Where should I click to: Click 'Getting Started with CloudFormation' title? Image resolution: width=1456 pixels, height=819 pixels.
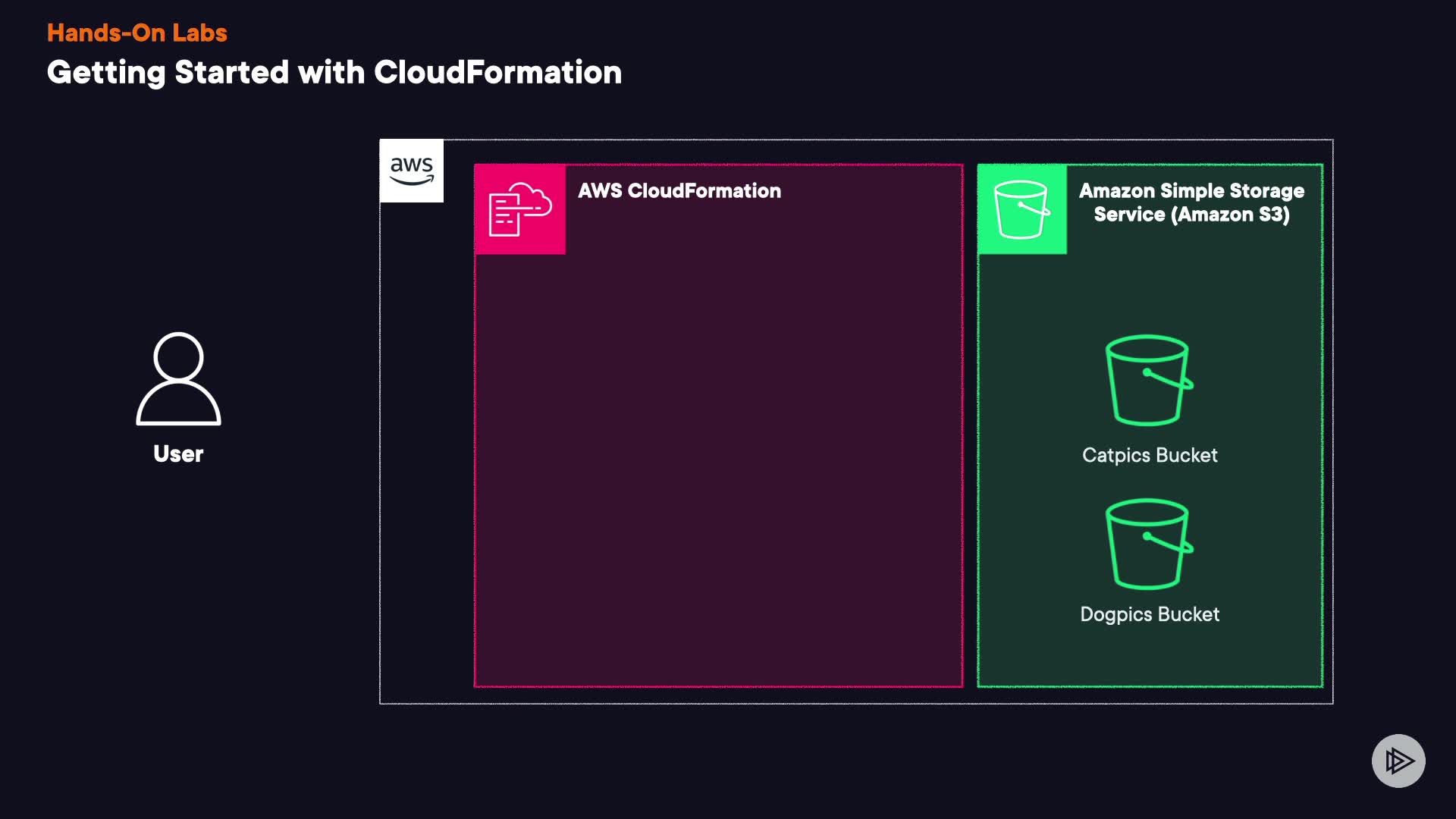pos(334,73)
